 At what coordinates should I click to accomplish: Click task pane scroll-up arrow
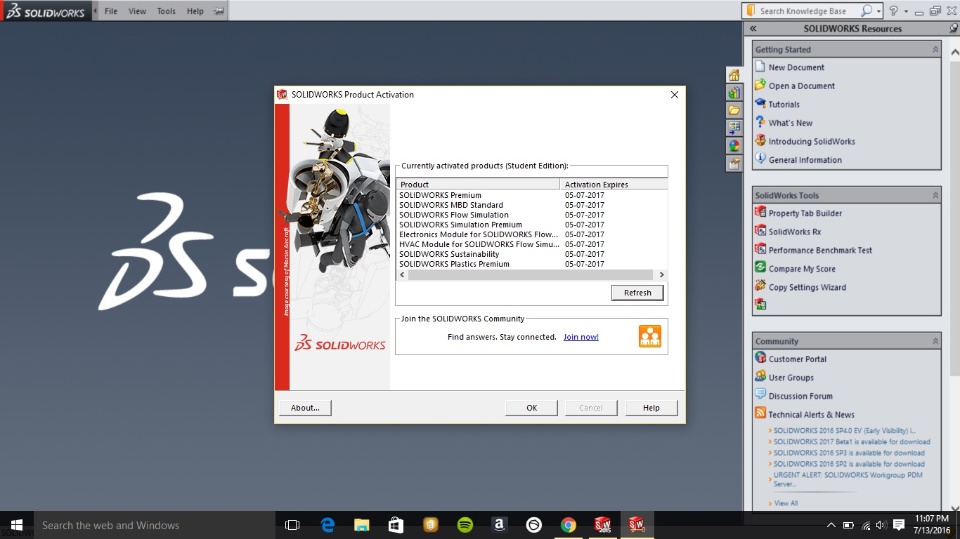(954, 53)
